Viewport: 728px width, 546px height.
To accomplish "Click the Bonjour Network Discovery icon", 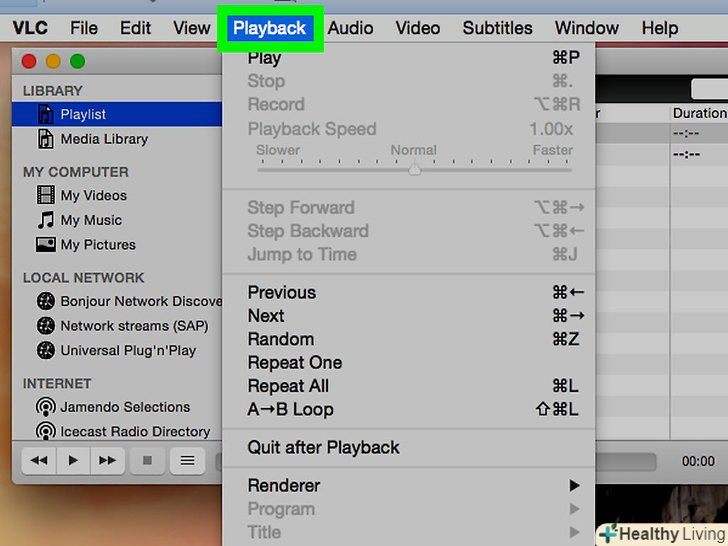I will (x=46, y=301).
